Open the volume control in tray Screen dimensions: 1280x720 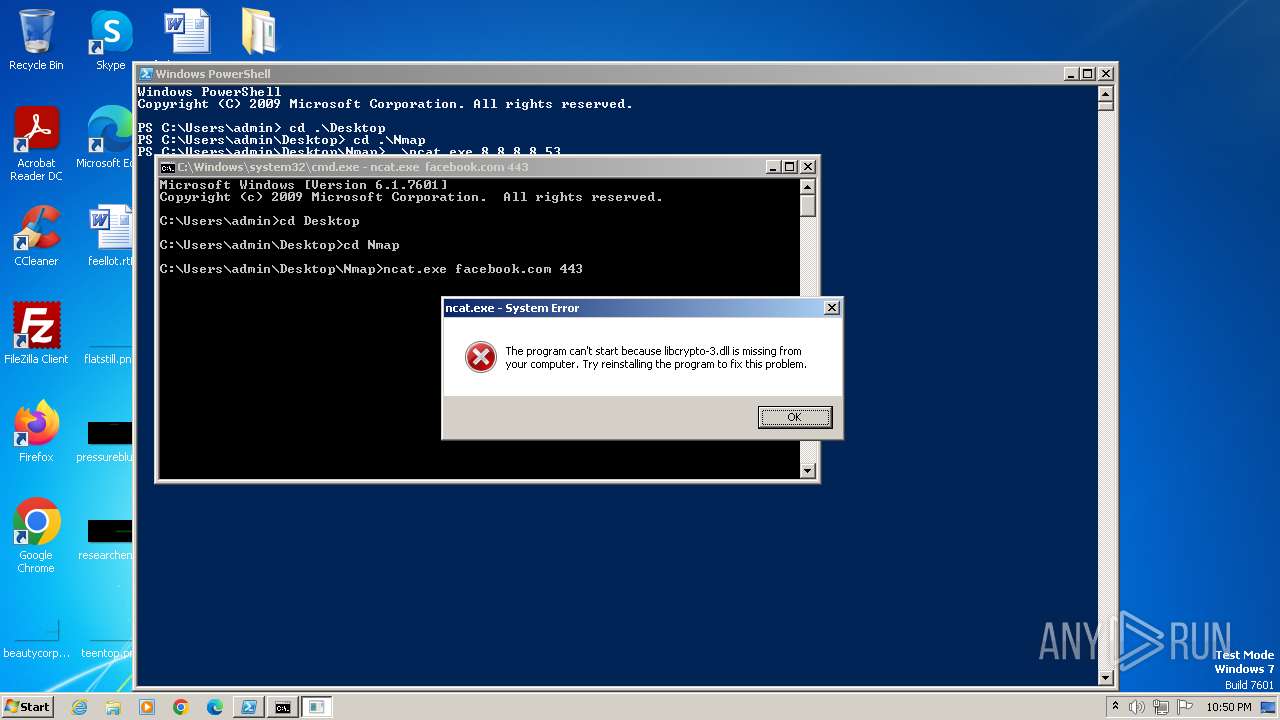point(1137,707)
